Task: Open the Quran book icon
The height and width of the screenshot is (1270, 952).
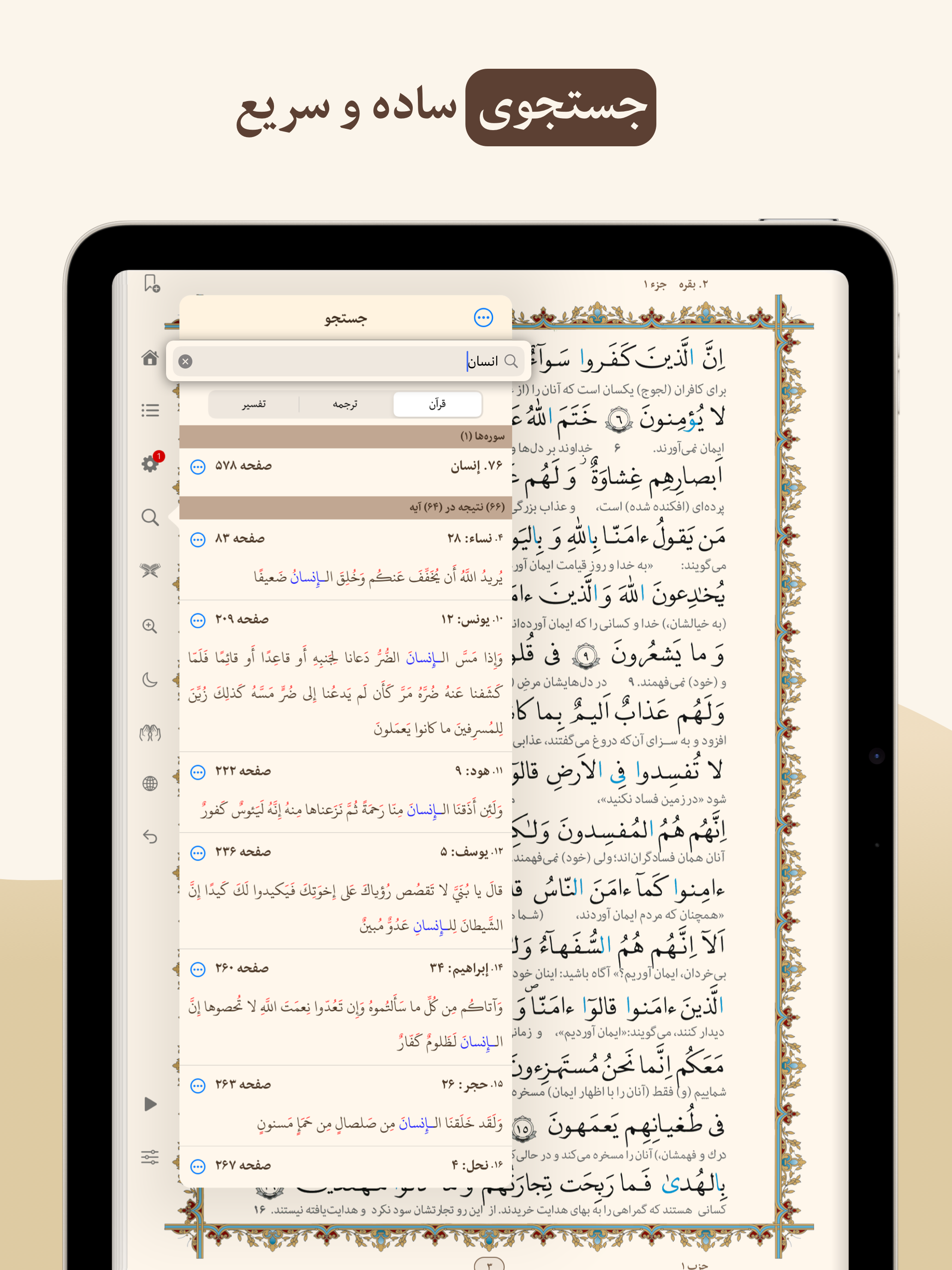Action: click(x=150, y=570)
